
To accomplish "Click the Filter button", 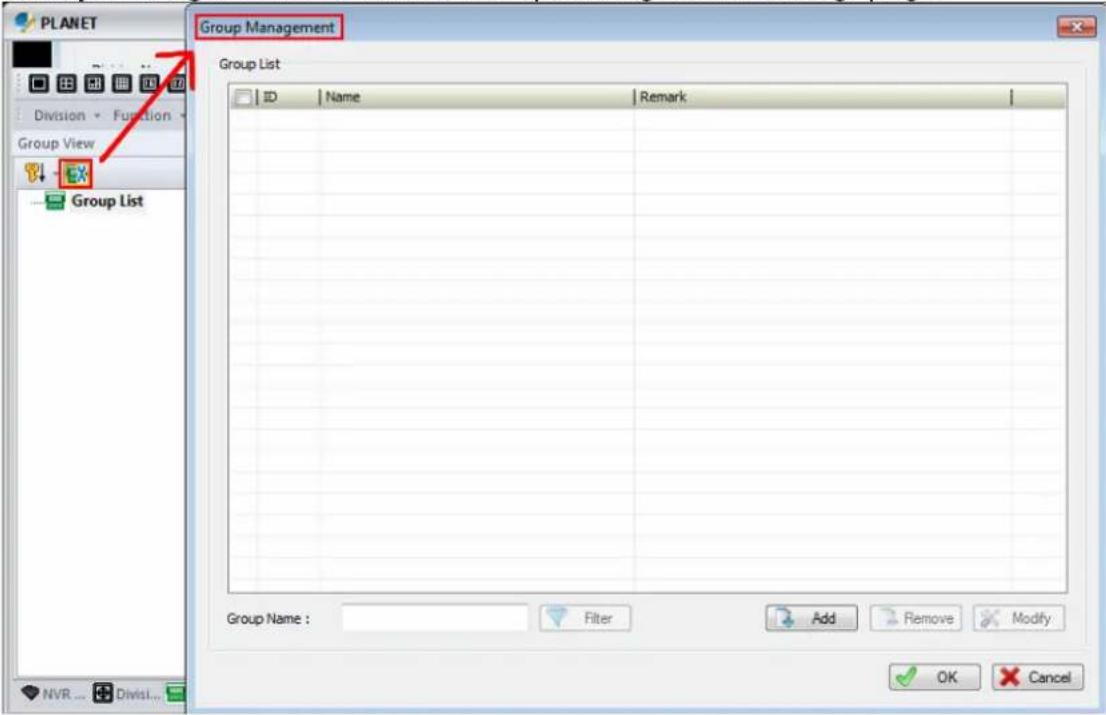I will pos(585,618).
